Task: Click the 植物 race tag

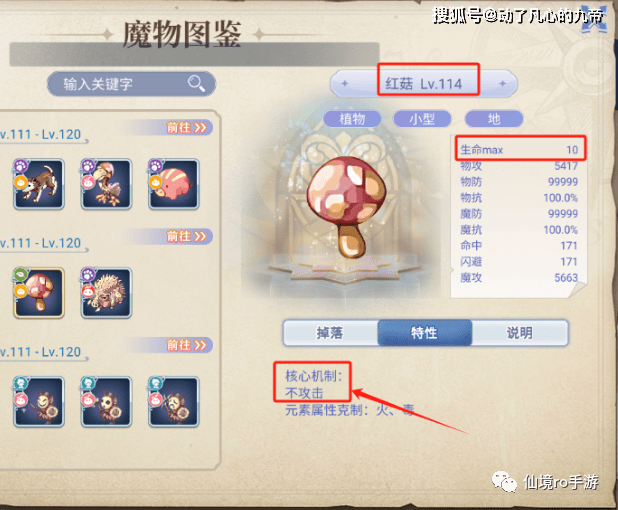Action: pyautogui.click(x=352, y=119)
